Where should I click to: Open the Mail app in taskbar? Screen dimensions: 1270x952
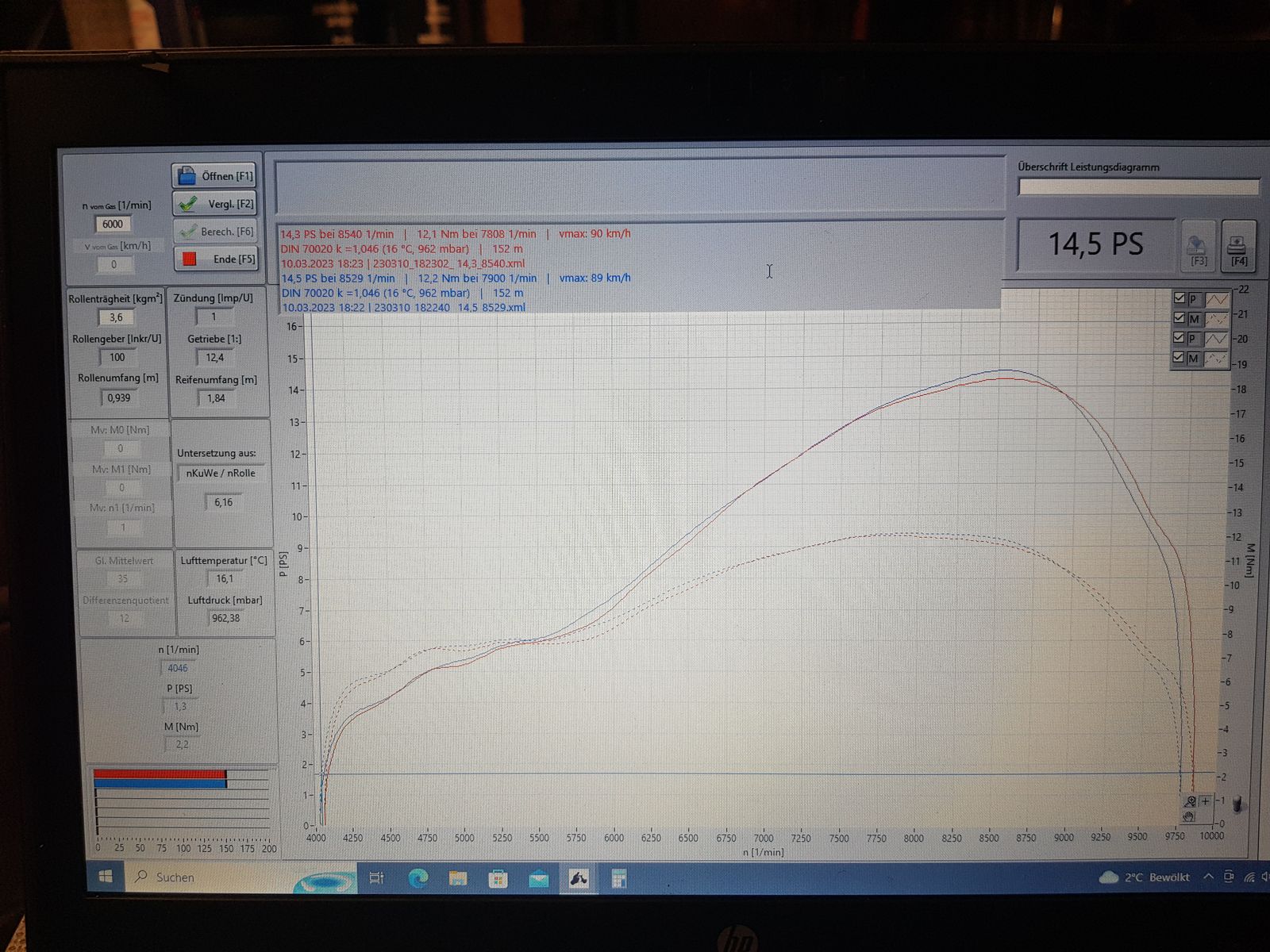(x=538, y=877)
